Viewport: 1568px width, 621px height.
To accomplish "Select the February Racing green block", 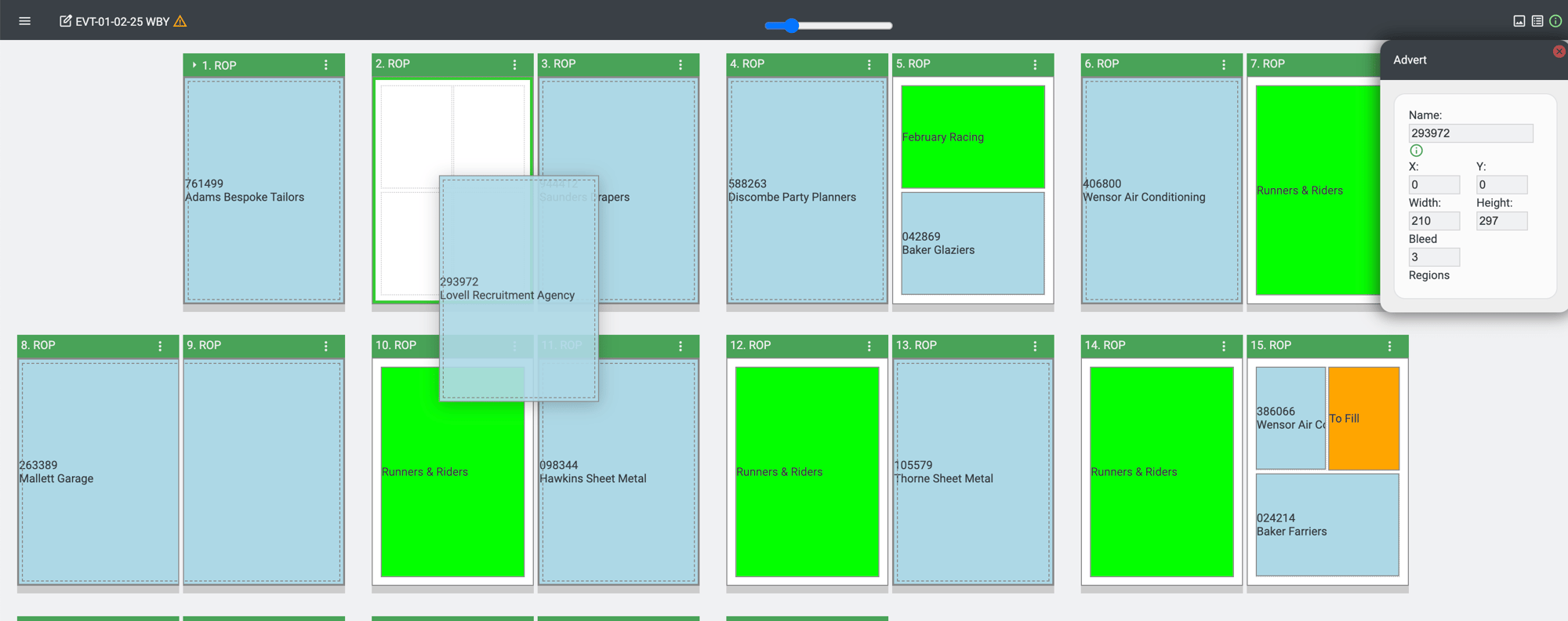I will tap(973, 136).
